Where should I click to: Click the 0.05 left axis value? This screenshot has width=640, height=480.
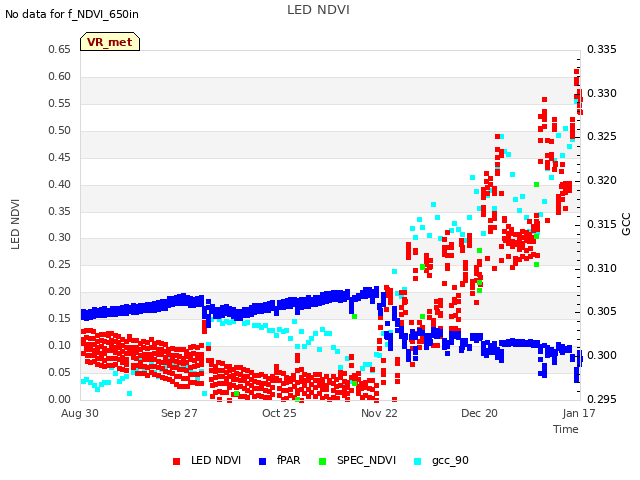click(59, 372)
